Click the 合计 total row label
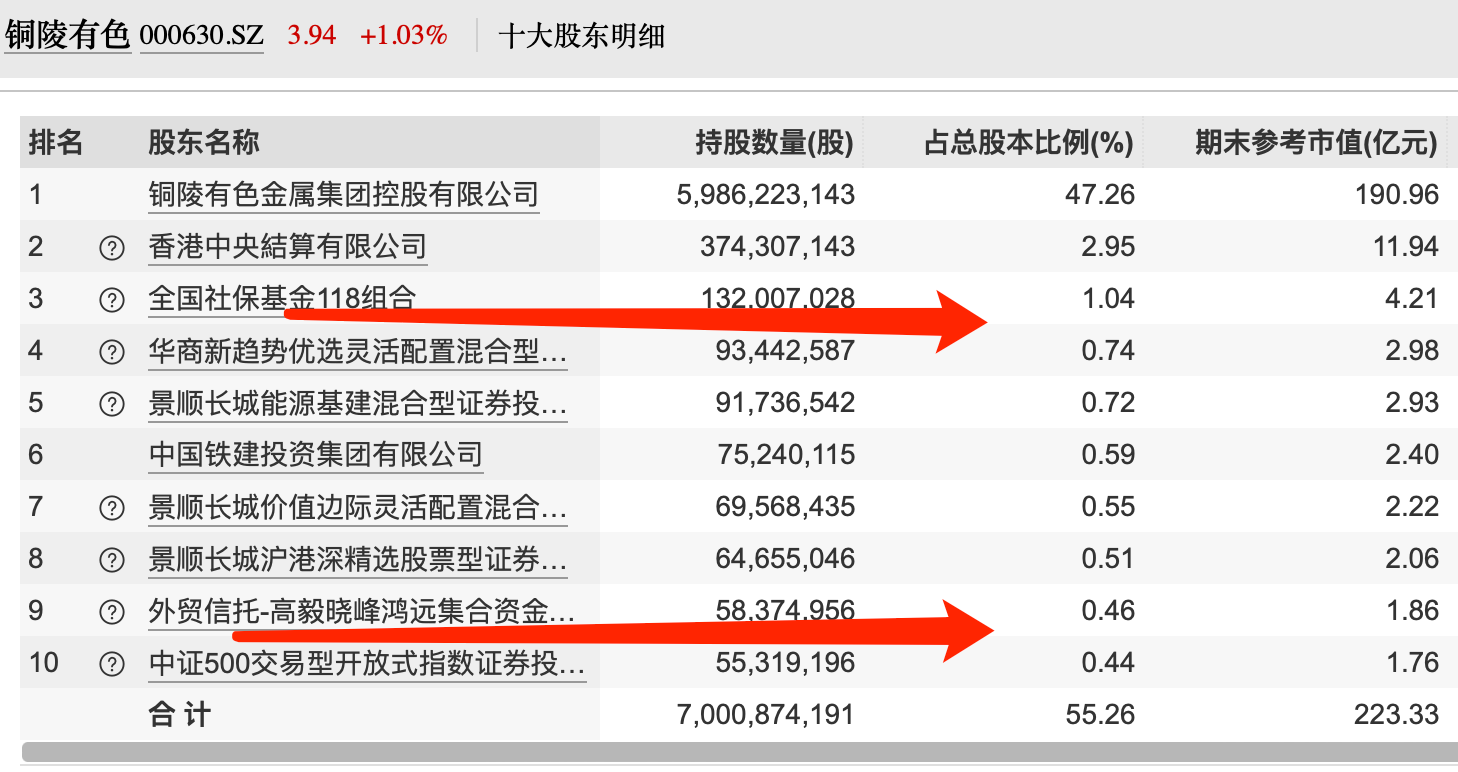 pos(179,714)
